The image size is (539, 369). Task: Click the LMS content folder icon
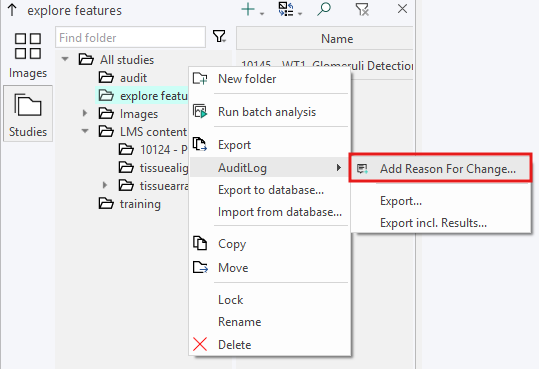(106, 131)
